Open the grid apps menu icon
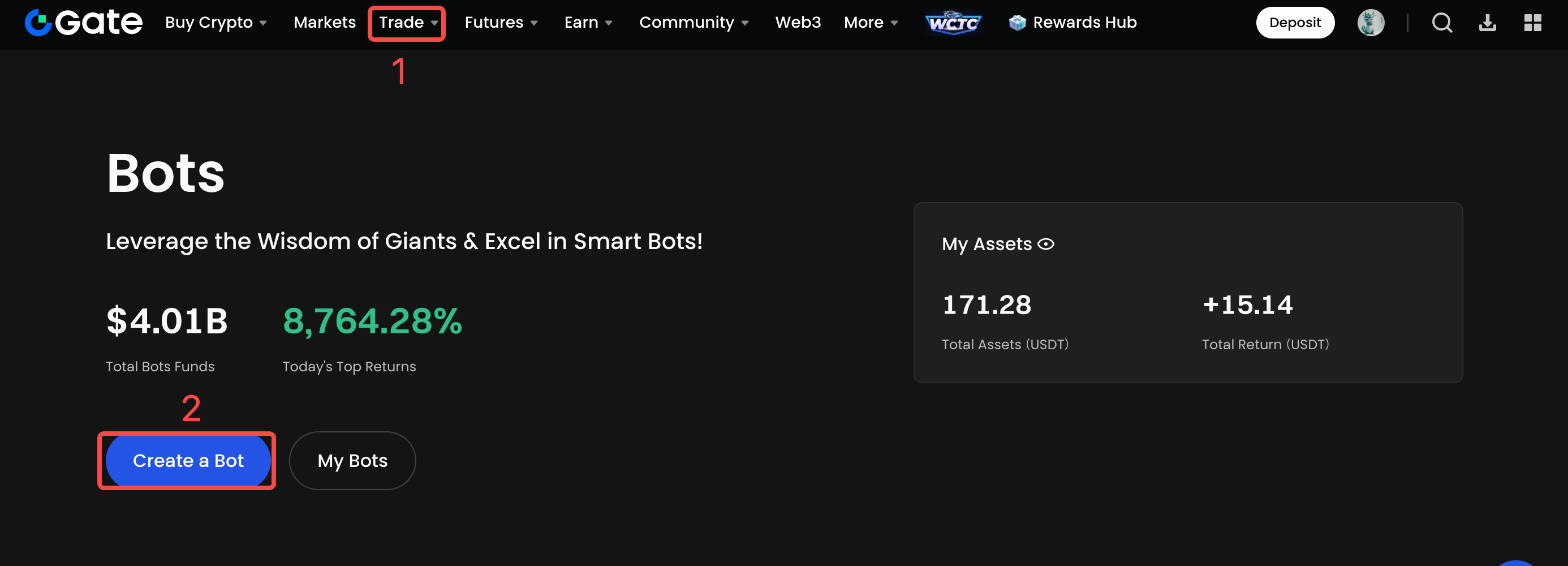 point(1532,23)
